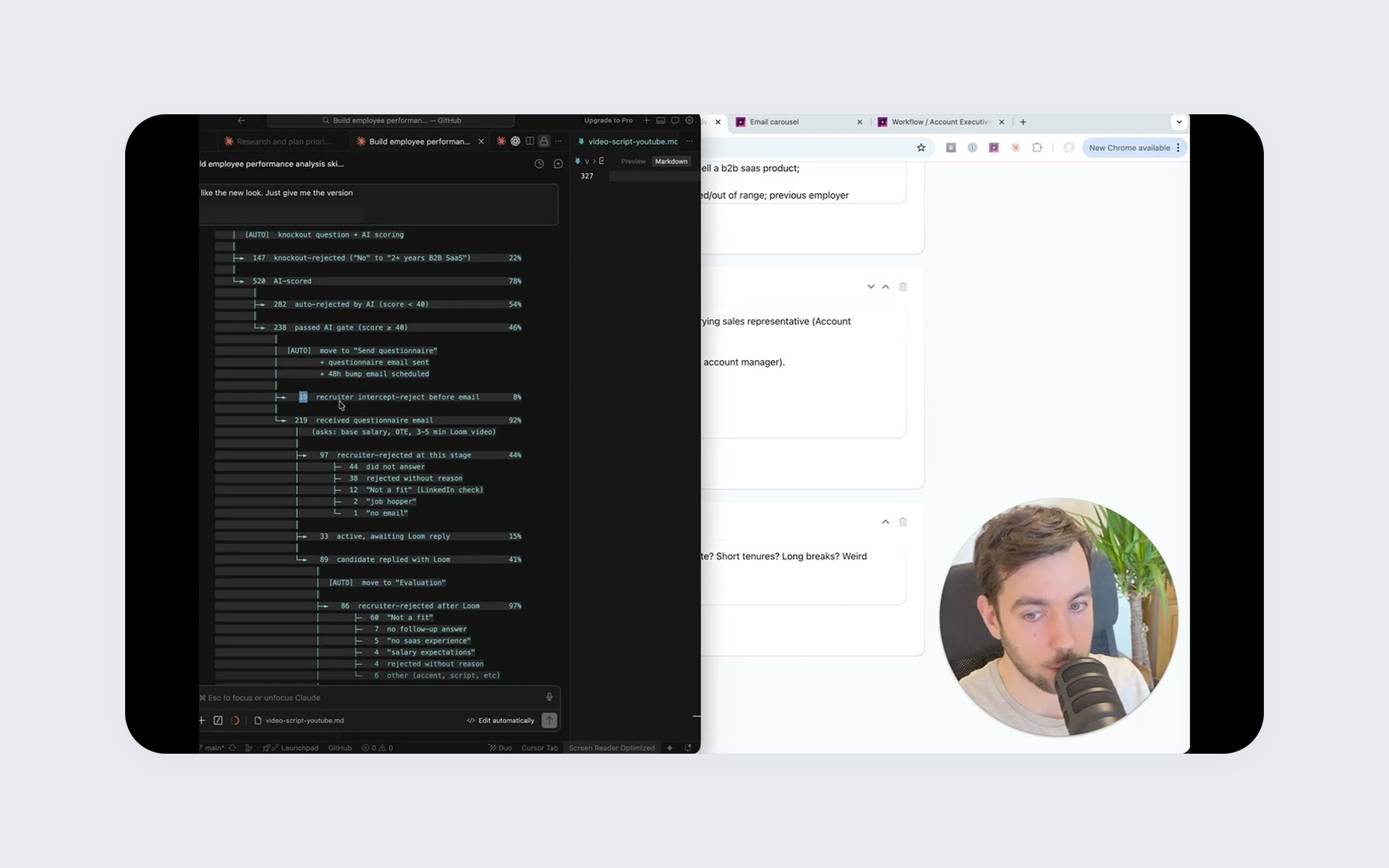
Task: Sync changes with the status bar sync icon
Action: 232,748
